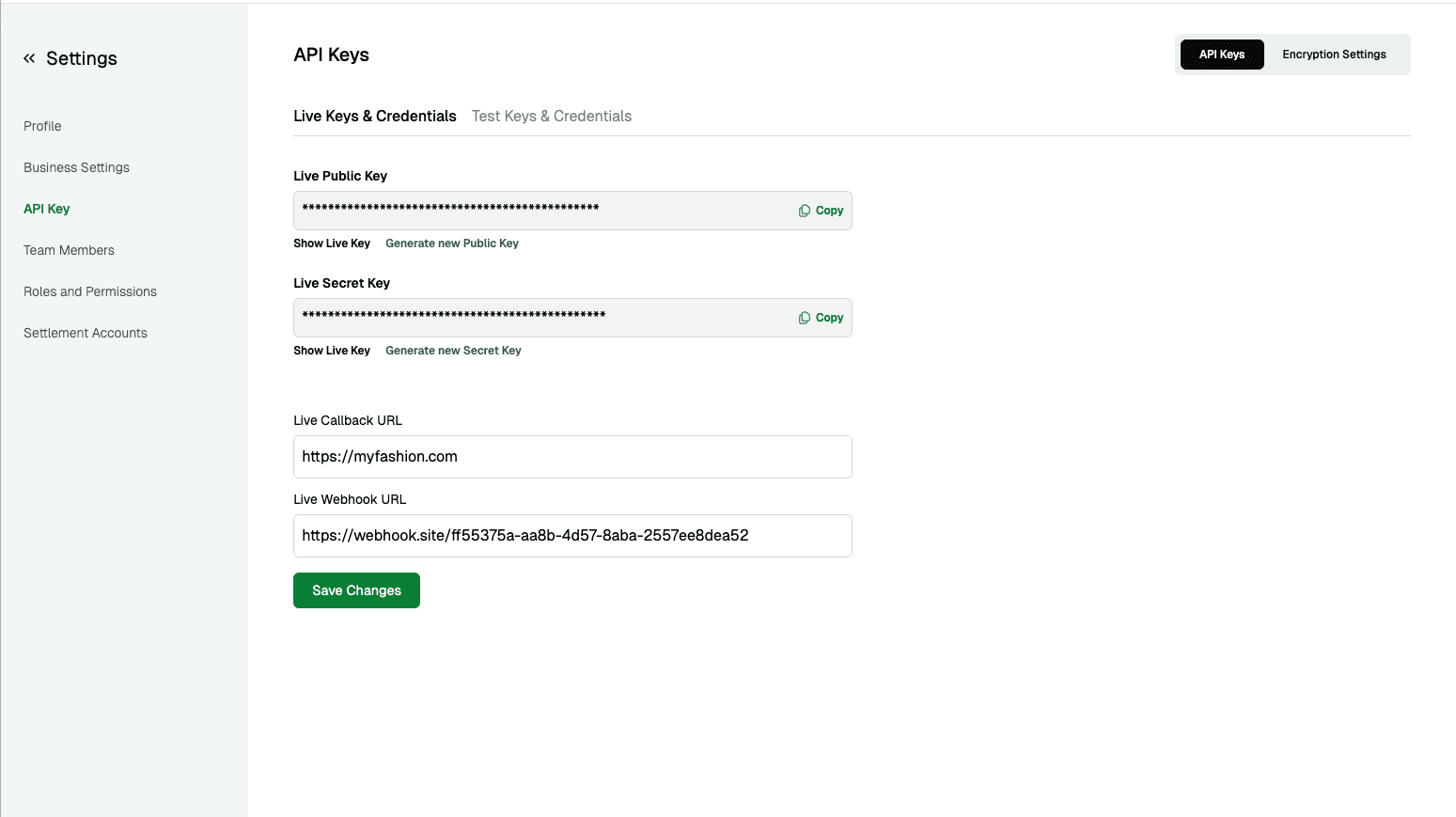1456x817 pixels.
Task: Edit the Live Webhook URL field
Action: coord(571,536)
